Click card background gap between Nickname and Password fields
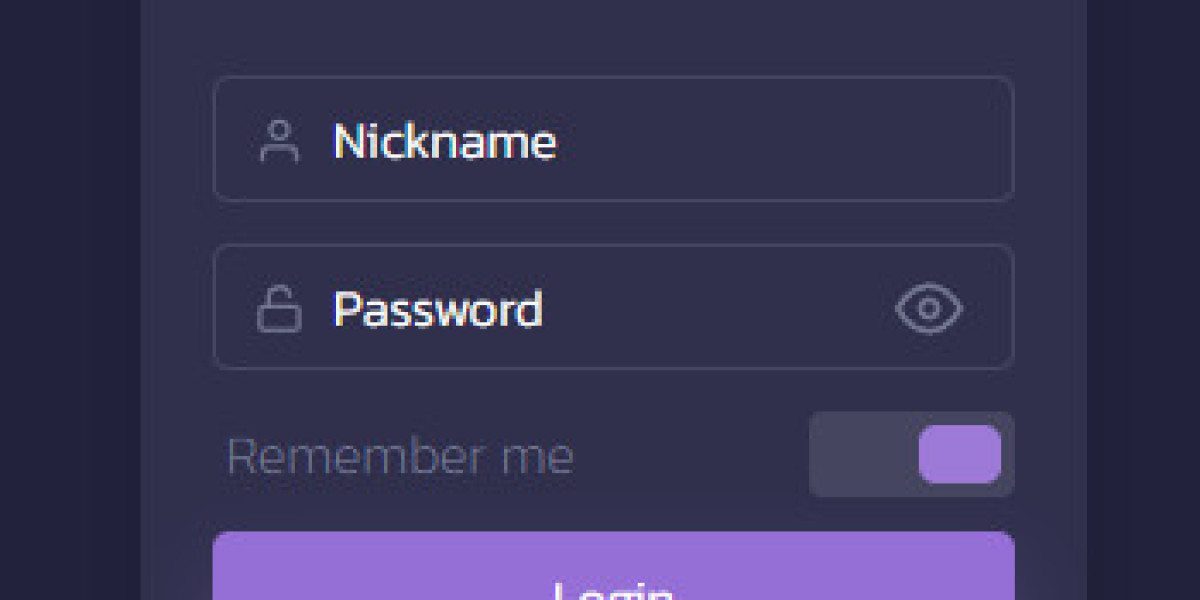 click(x=614, y=223)
